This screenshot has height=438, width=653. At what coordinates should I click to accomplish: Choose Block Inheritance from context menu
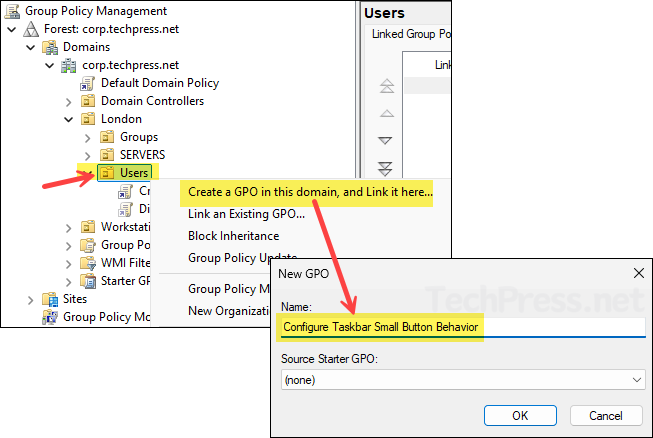coord(233,236)
